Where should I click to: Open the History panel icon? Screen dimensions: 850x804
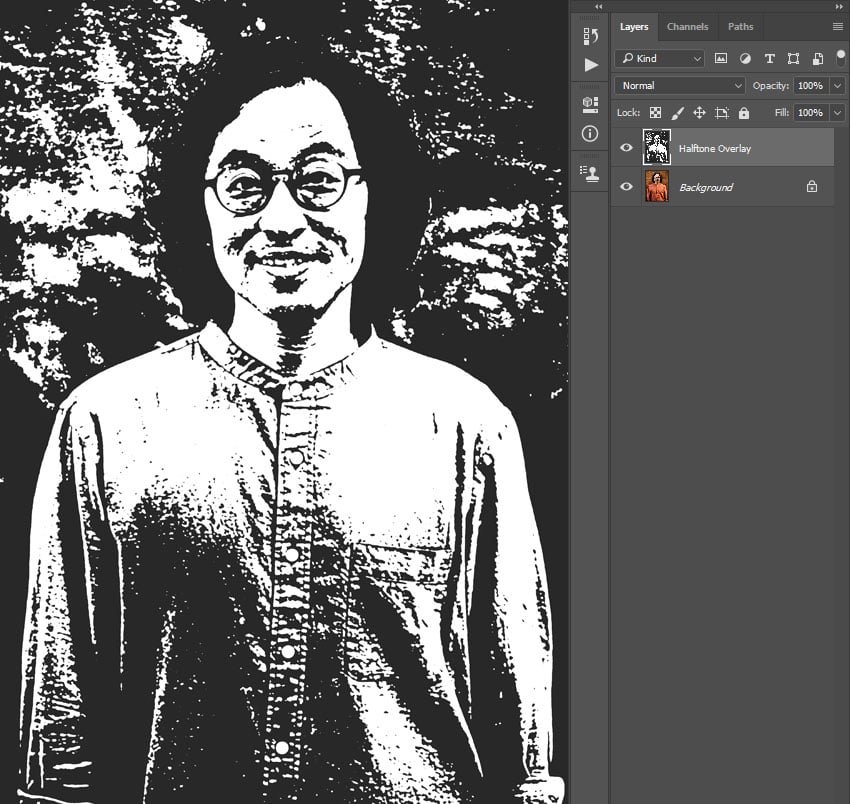589,35
